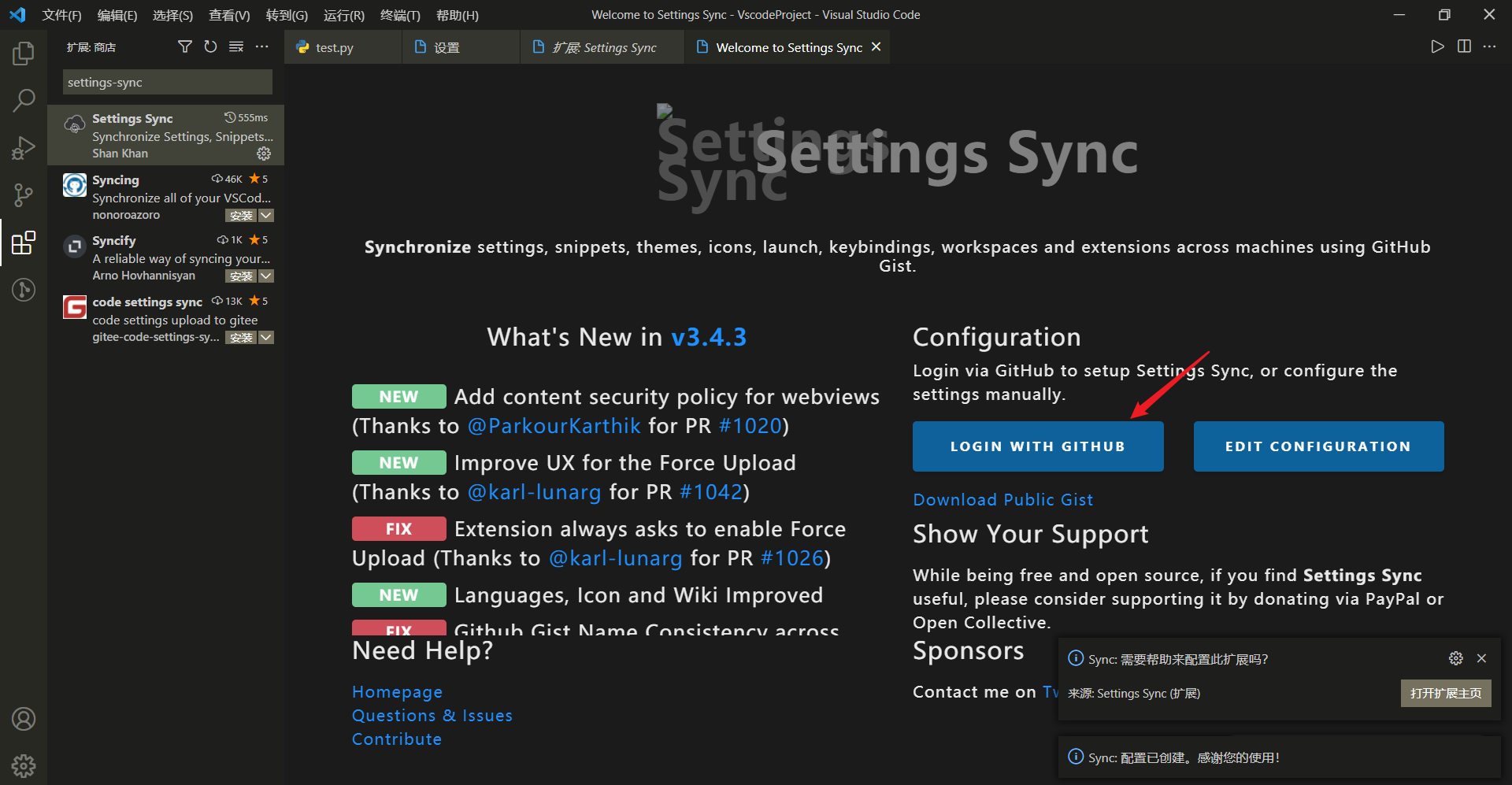
Task: Open manage gear for Settings Sync extension
Action: click(264, 154)
